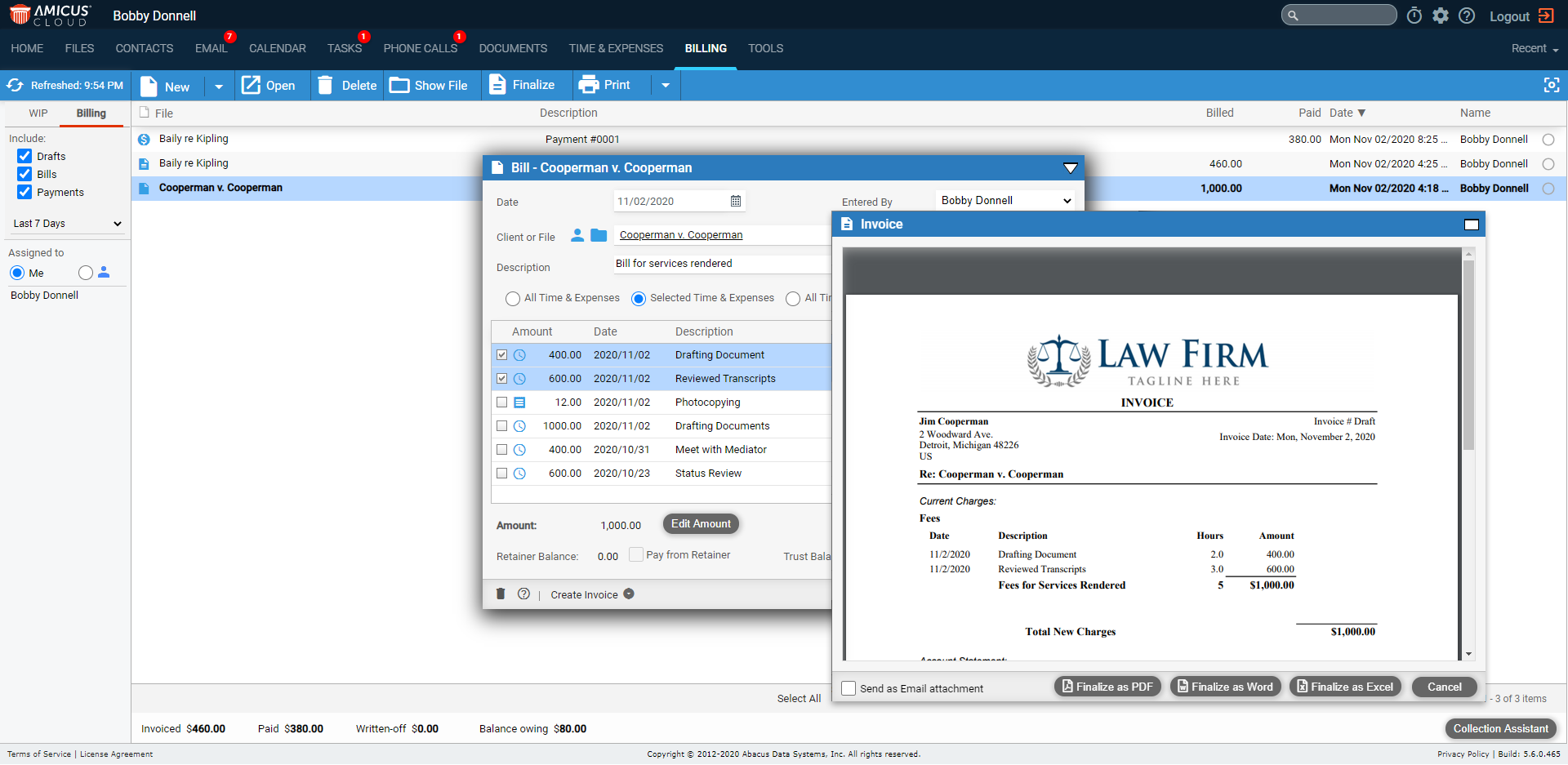Click the refresh sync icon

pyautogui.click(x=15, y=85)
